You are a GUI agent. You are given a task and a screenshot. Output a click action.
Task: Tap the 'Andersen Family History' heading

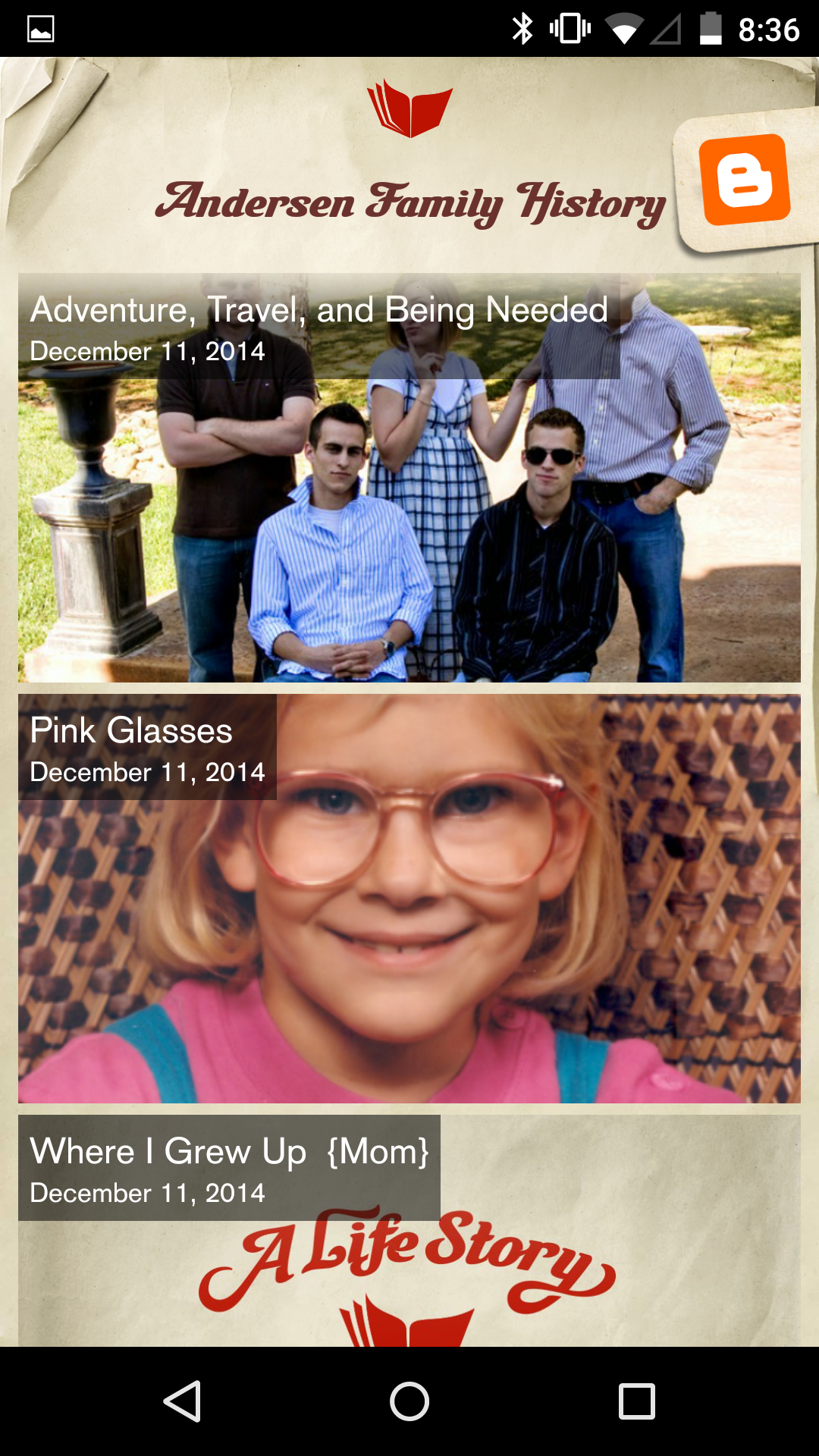coord(410,203)
